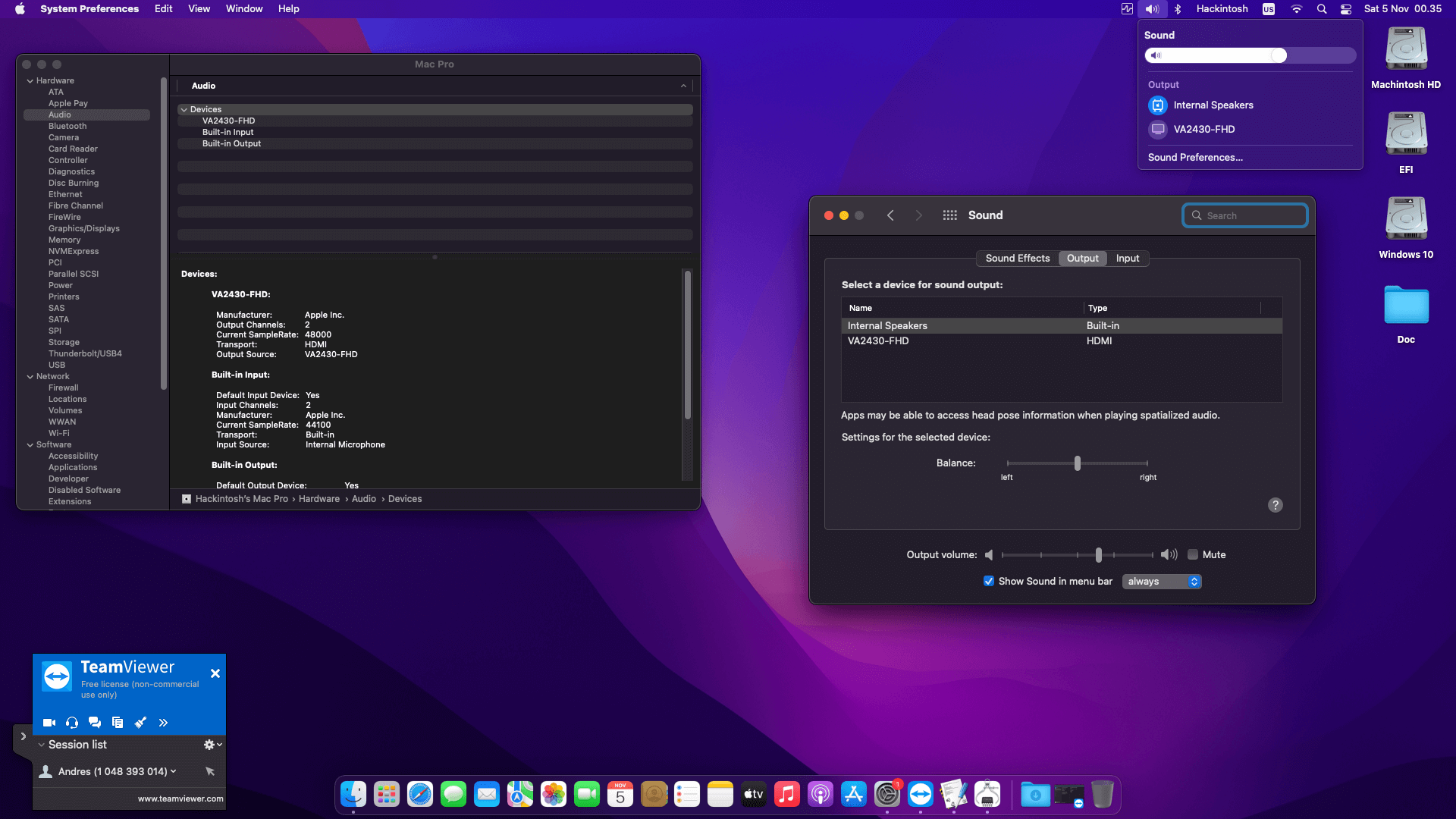Expand TeamViewer more tools double-arrow
This screenshot has width=1456, height=819.
click(x=163, y=723)
